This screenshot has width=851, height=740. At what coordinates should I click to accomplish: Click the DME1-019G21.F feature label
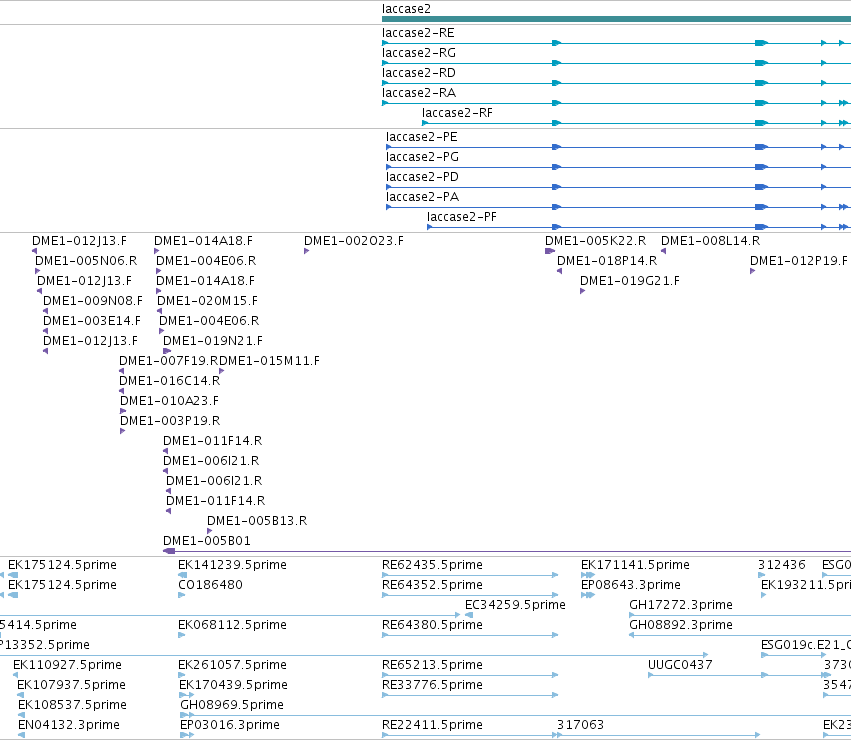pos(630,281)
